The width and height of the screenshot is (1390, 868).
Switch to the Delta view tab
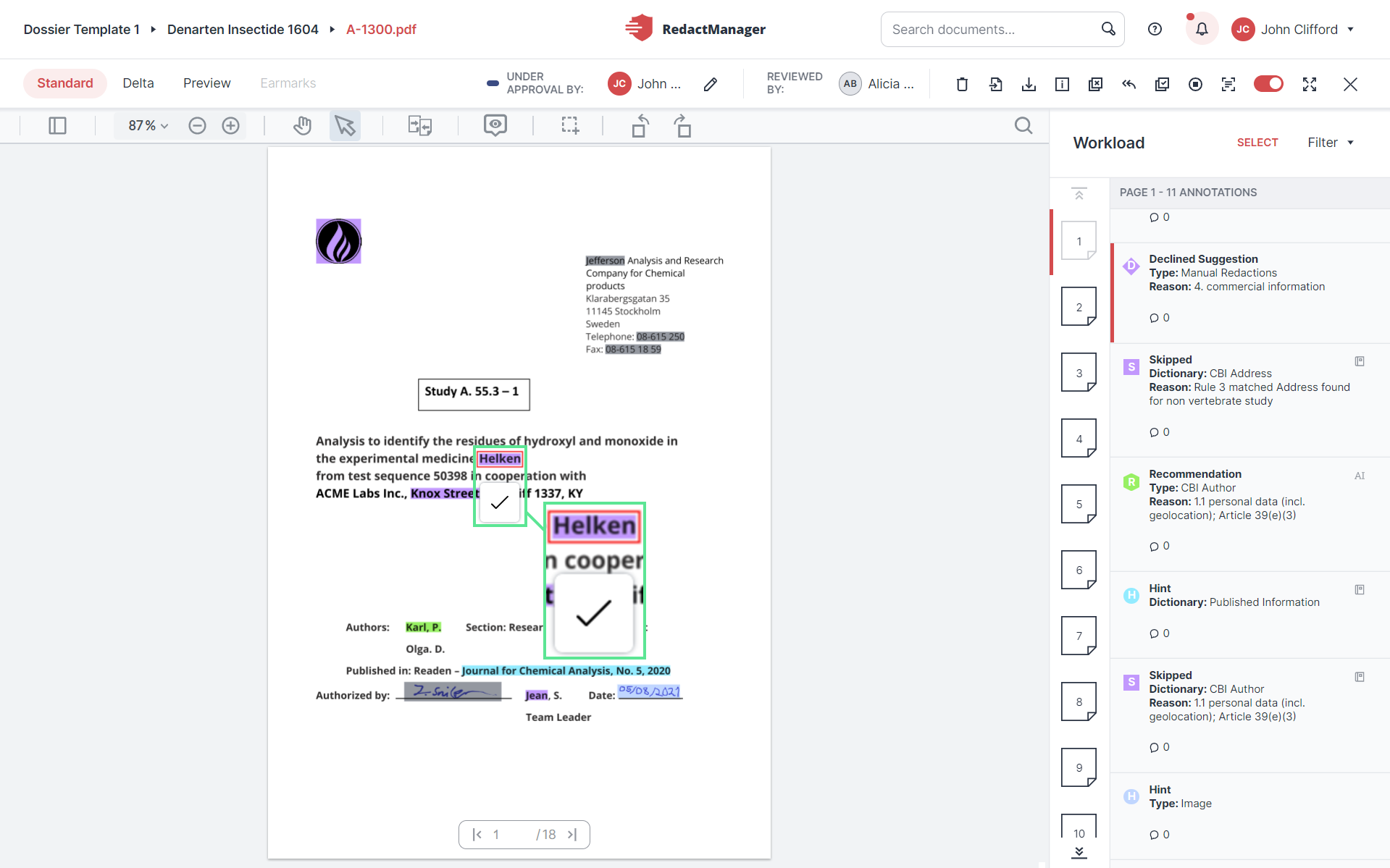(x=138, y=83)
